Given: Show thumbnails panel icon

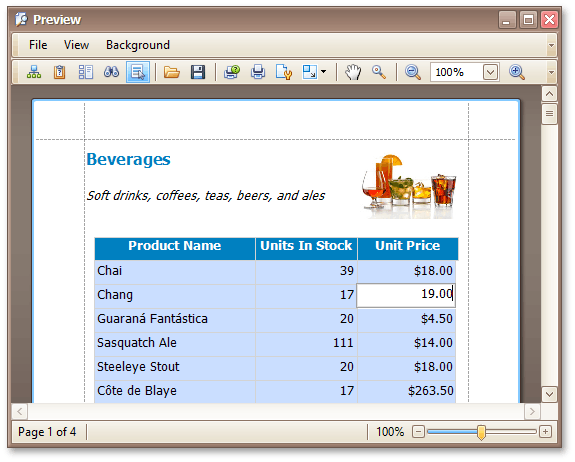Looking at the screenshot, I should point(85,72).
